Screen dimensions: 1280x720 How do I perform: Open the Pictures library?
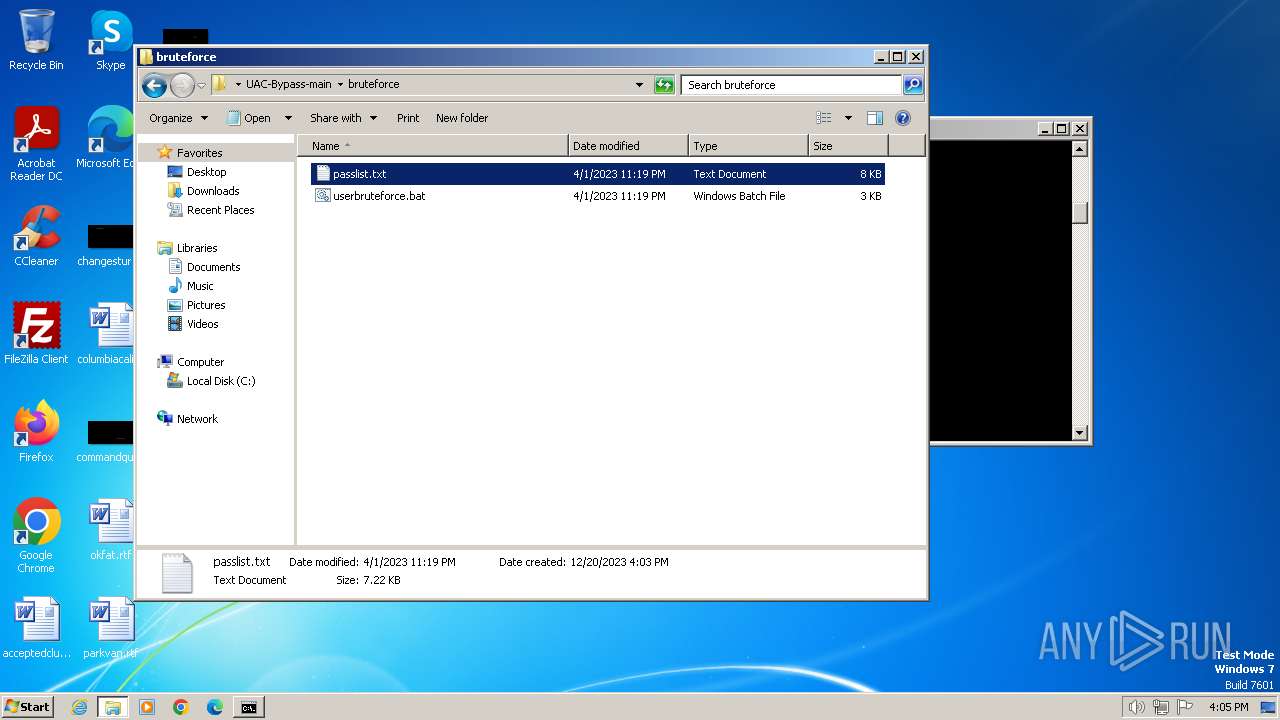point(205,305)
